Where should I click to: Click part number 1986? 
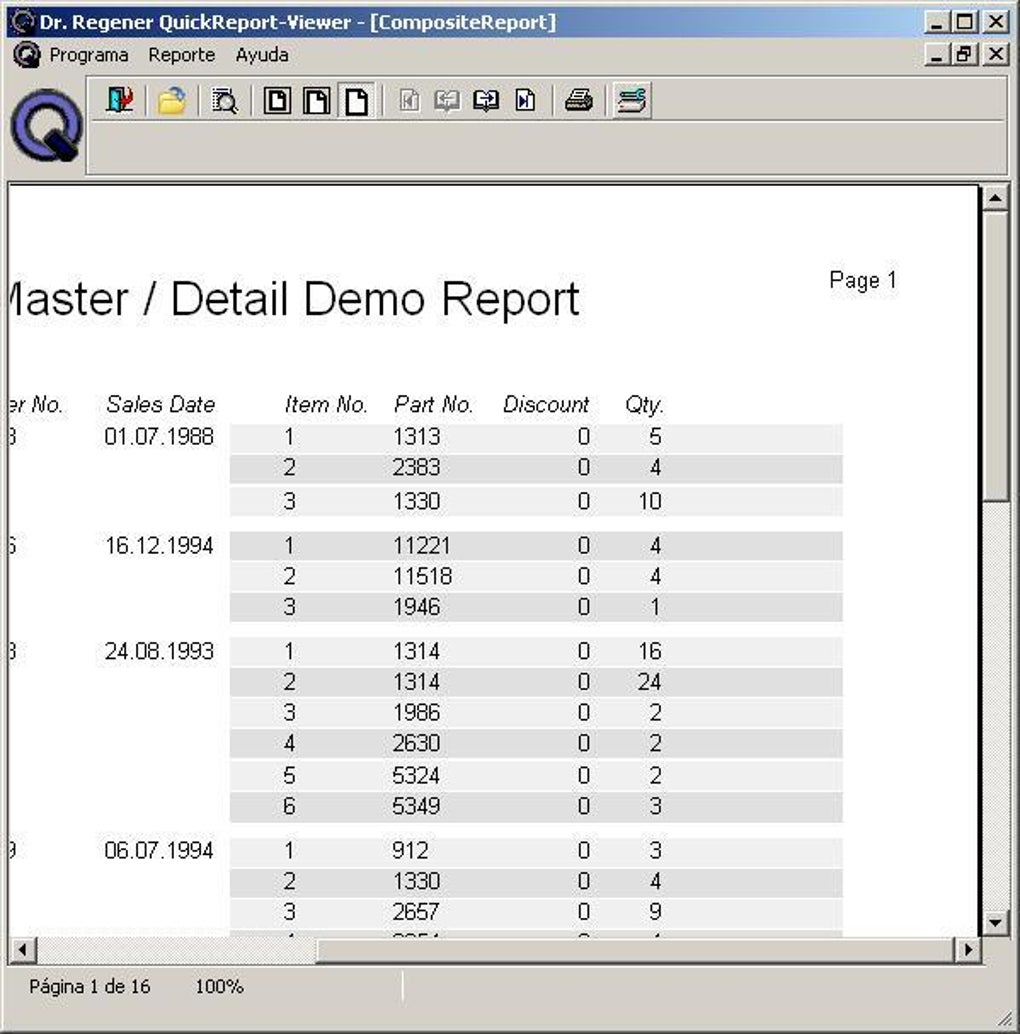(x=416, y=712)
